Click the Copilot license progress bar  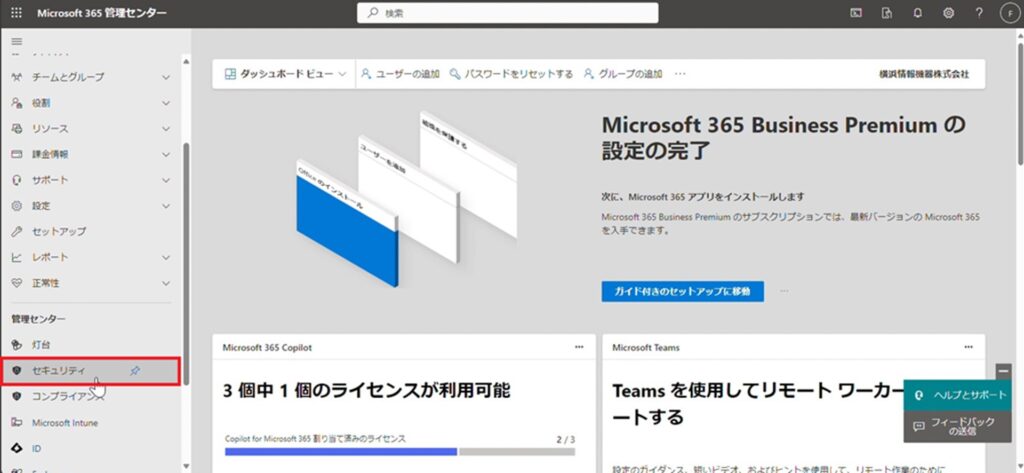point(400,451)
